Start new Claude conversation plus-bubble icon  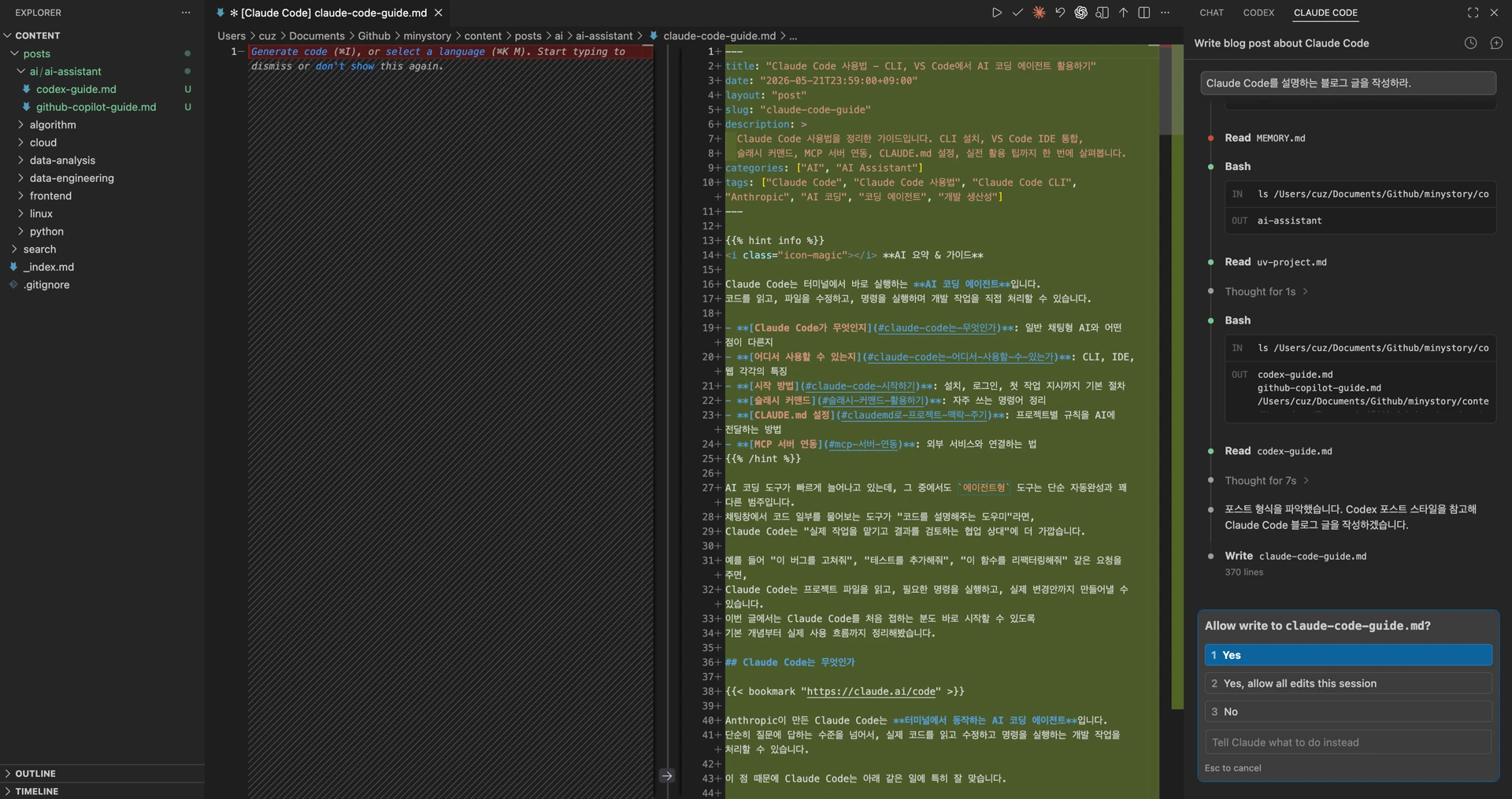pos(1496,43)
